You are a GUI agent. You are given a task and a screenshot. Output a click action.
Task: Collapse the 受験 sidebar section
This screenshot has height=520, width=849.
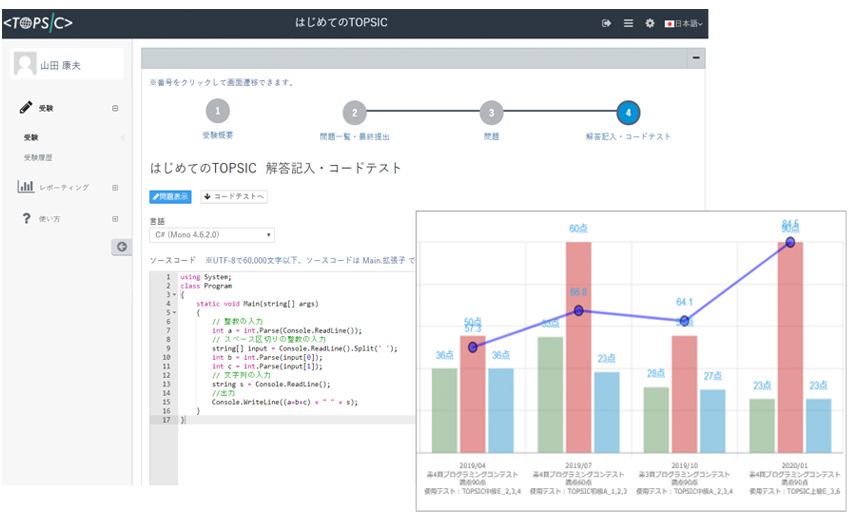click(115, 108)
